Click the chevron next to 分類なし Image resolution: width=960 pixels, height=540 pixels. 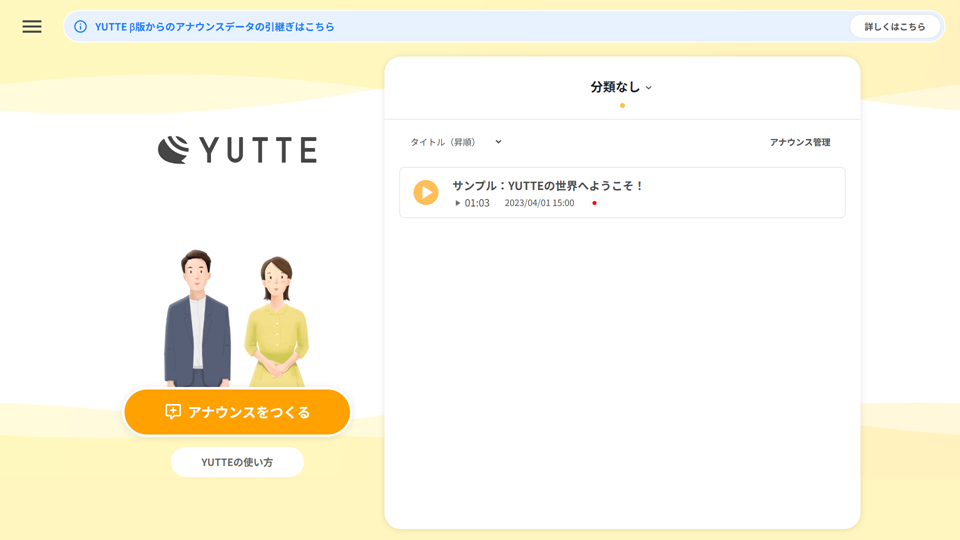point(649,88)
